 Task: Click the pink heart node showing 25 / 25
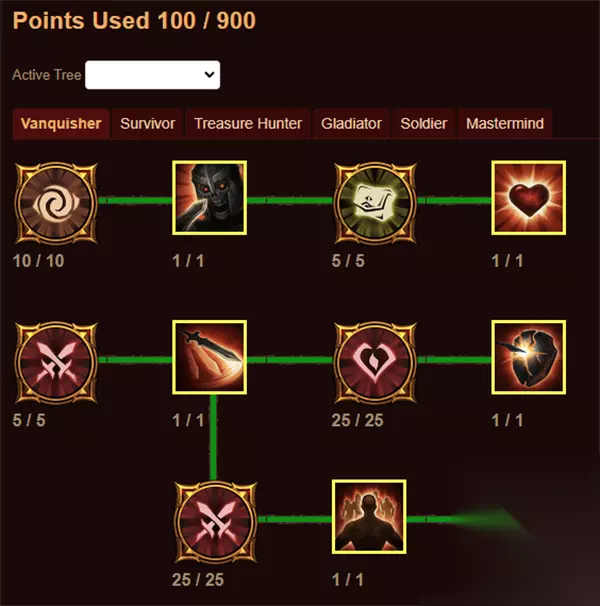(x=375, y=362)
